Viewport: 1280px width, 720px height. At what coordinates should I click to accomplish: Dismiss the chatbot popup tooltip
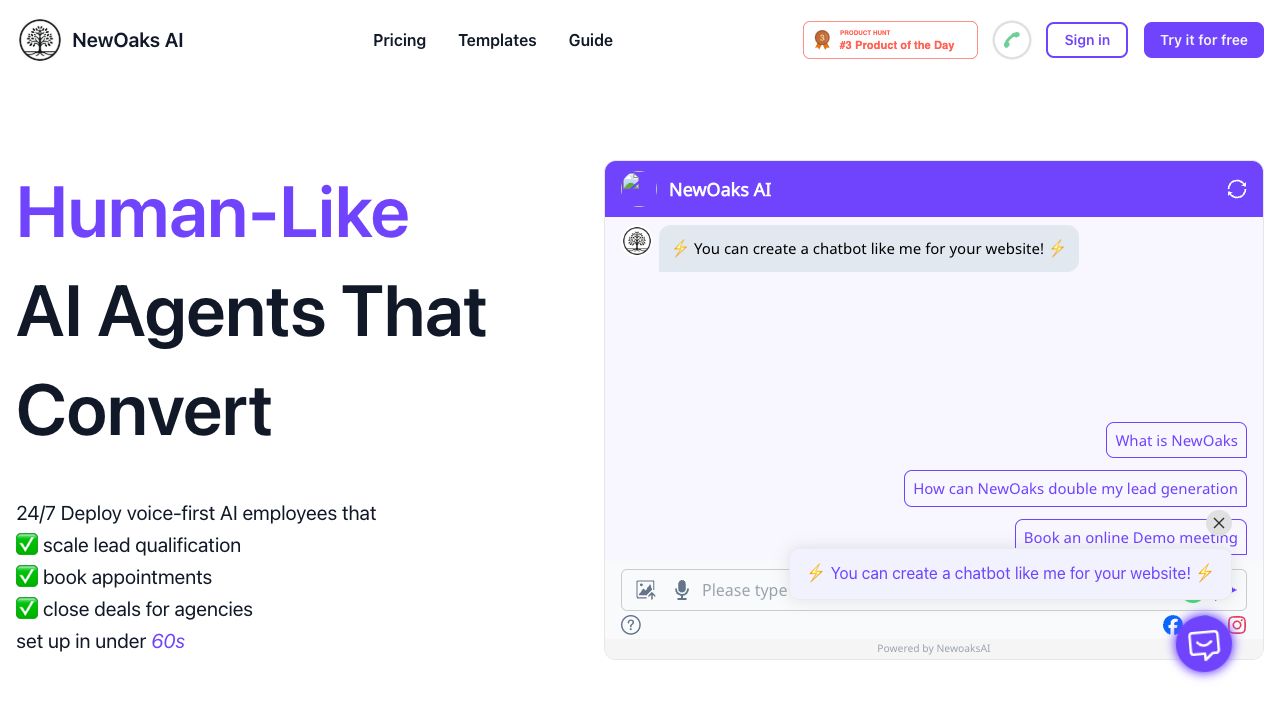(x=1218, y=523)
